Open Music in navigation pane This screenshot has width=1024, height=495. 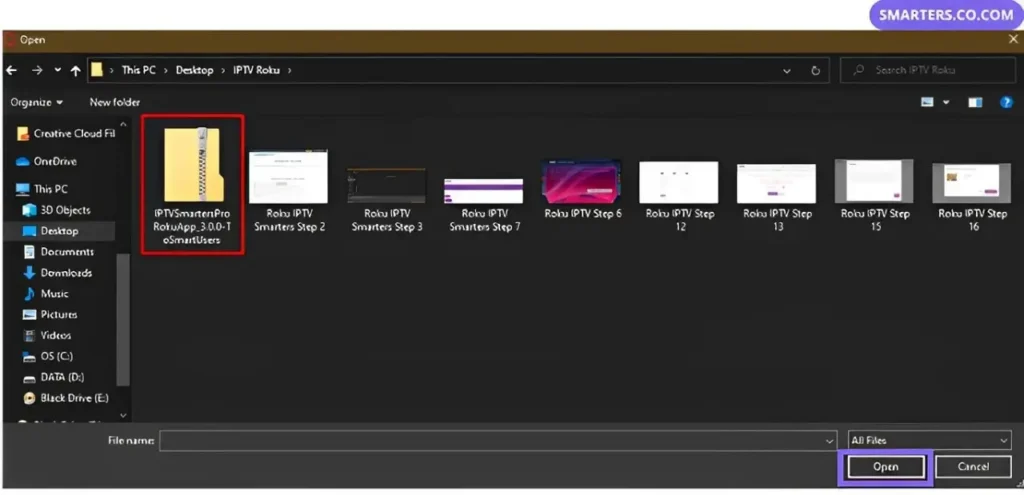(x=46, y=294)
